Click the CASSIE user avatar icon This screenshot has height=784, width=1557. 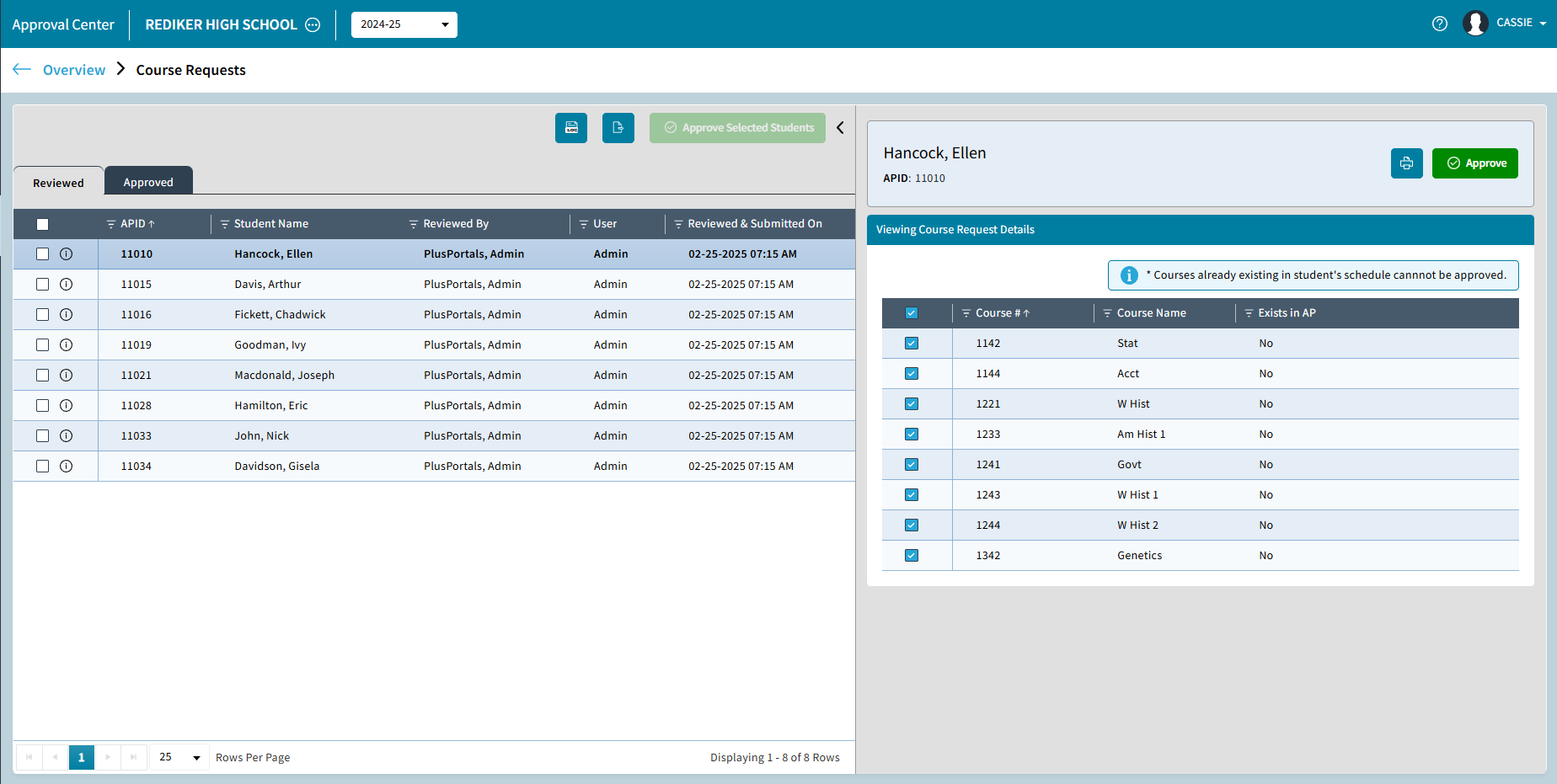click(x=1475, y=24)
